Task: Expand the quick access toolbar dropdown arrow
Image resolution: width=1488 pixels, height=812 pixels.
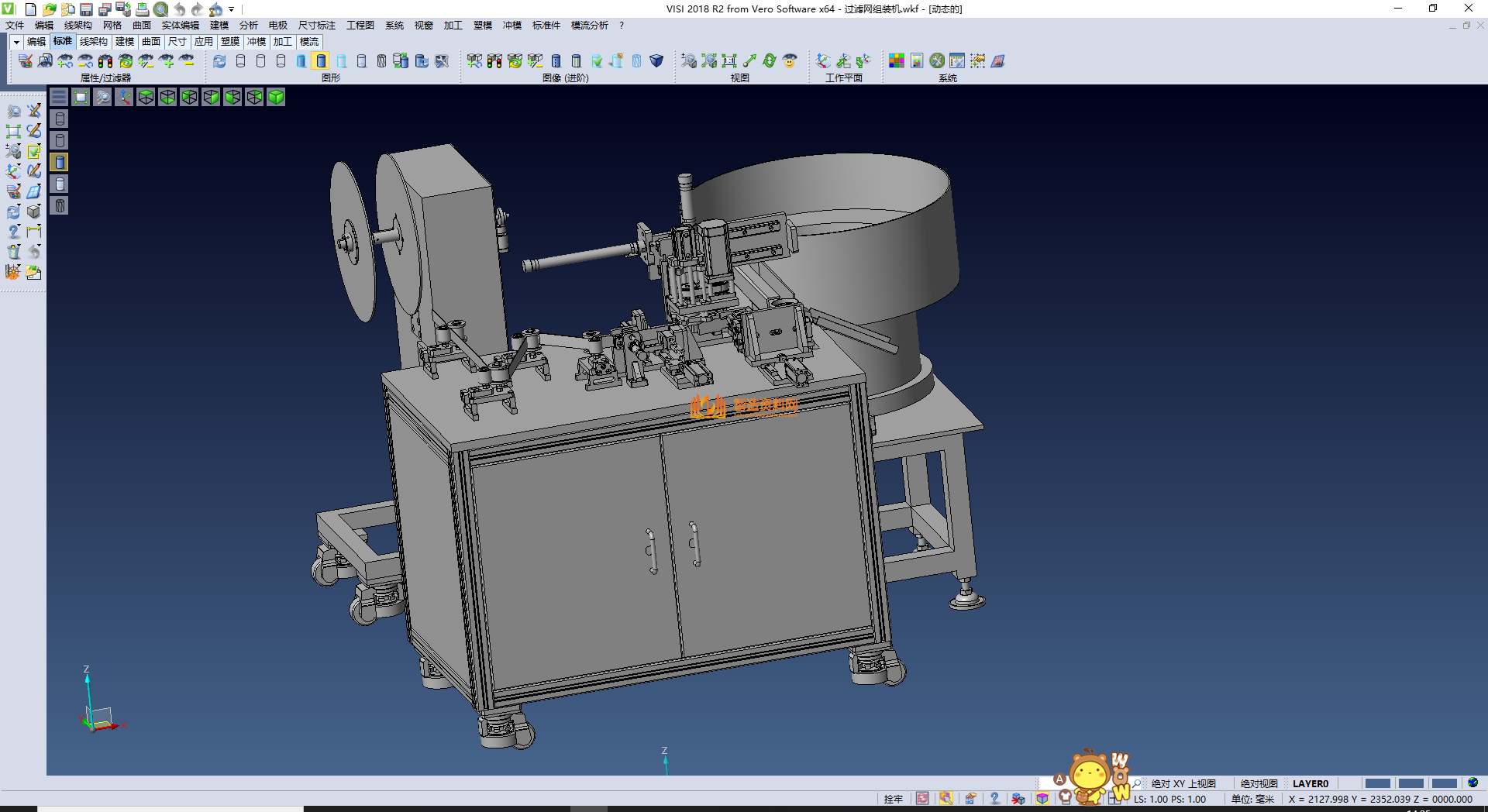Action: (232, 9)
